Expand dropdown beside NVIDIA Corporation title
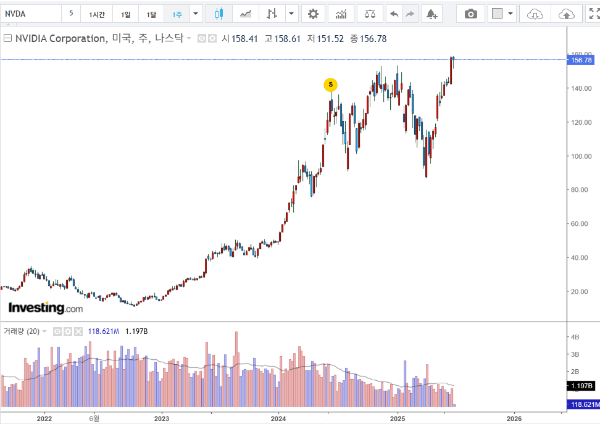Viewport: 600px width, 424px height. (x=189, y=38)
